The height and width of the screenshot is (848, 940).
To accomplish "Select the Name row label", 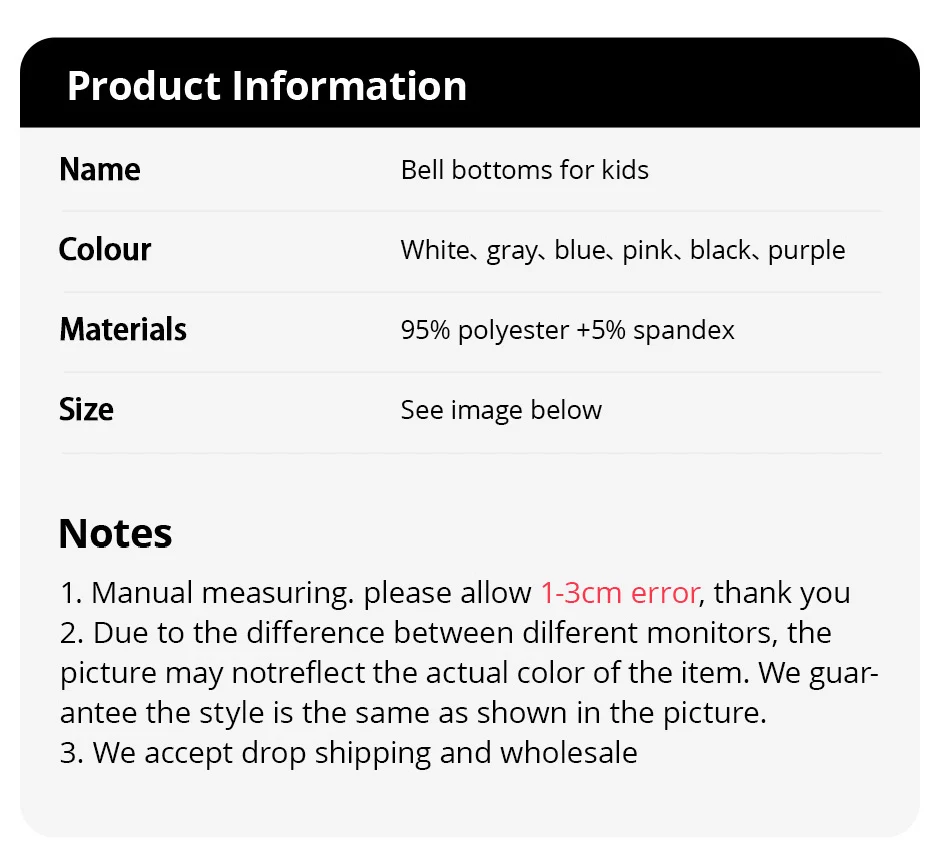I will click(100, 170).
